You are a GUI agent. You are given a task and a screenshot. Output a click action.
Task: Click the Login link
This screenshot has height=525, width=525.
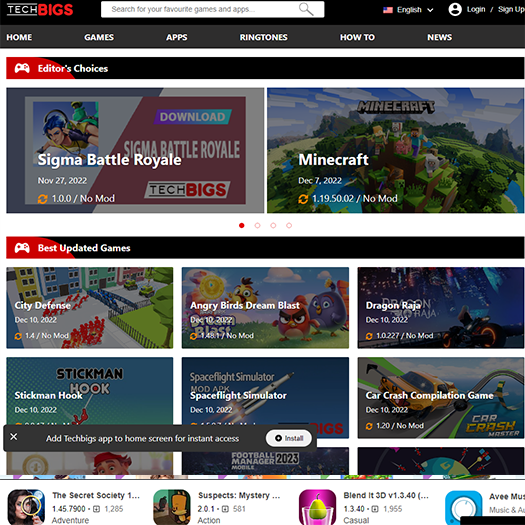point(476,9)
